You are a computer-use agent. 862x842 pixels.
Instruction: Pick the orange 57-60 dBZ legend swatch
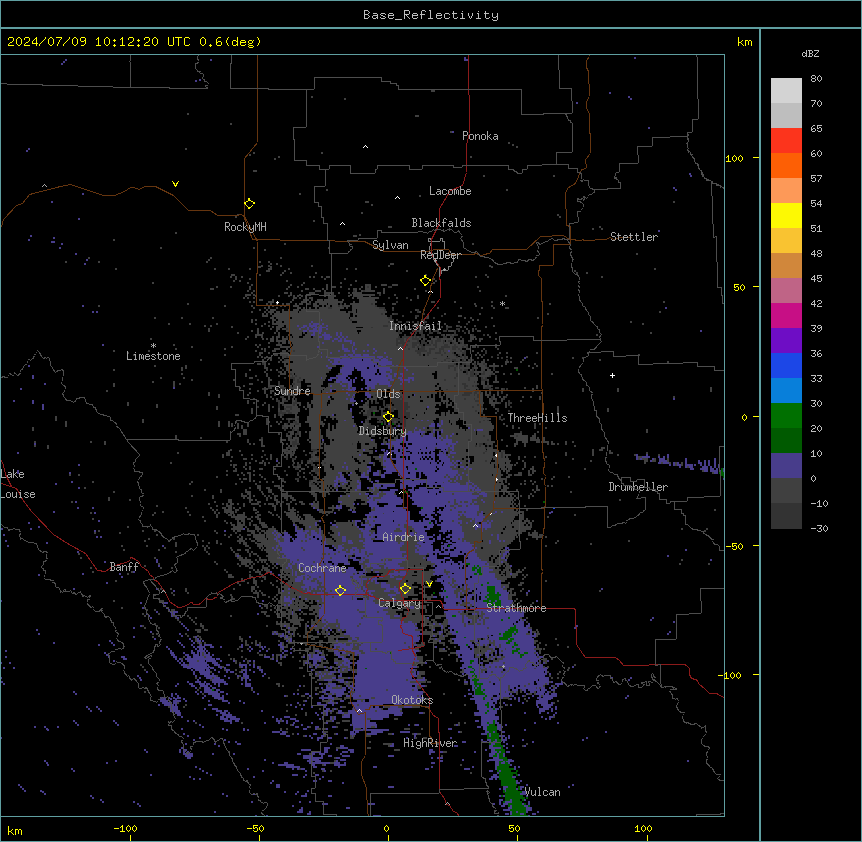(786, 165)
